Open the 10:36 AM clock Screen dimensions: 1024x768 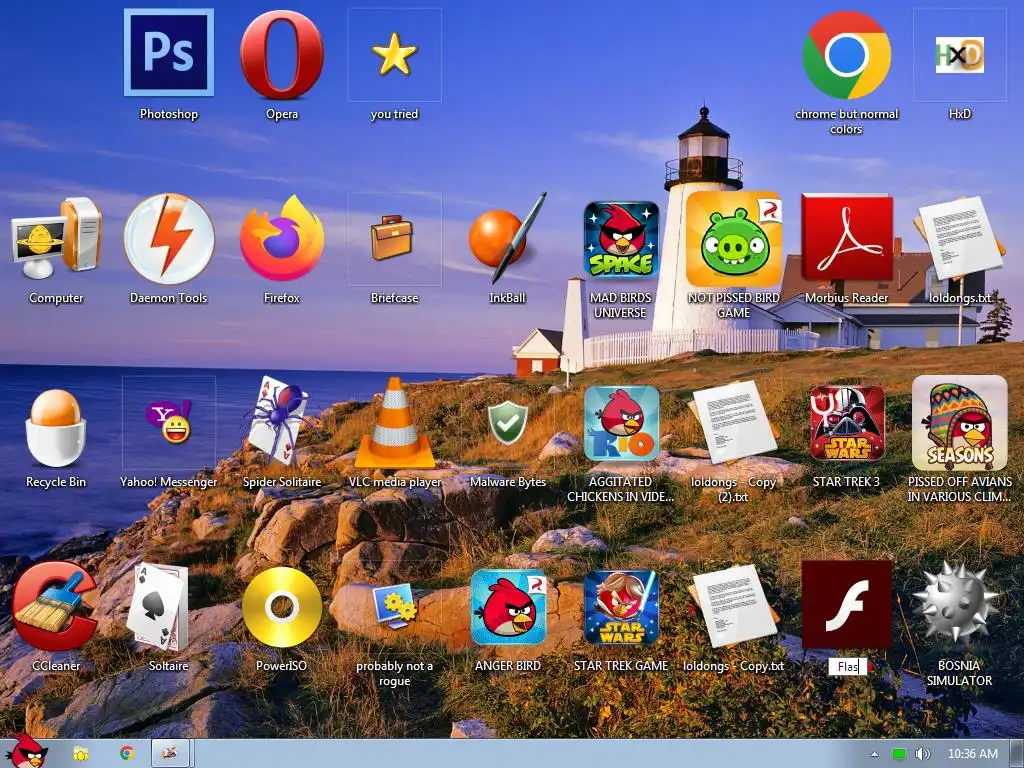click(972, 754)
